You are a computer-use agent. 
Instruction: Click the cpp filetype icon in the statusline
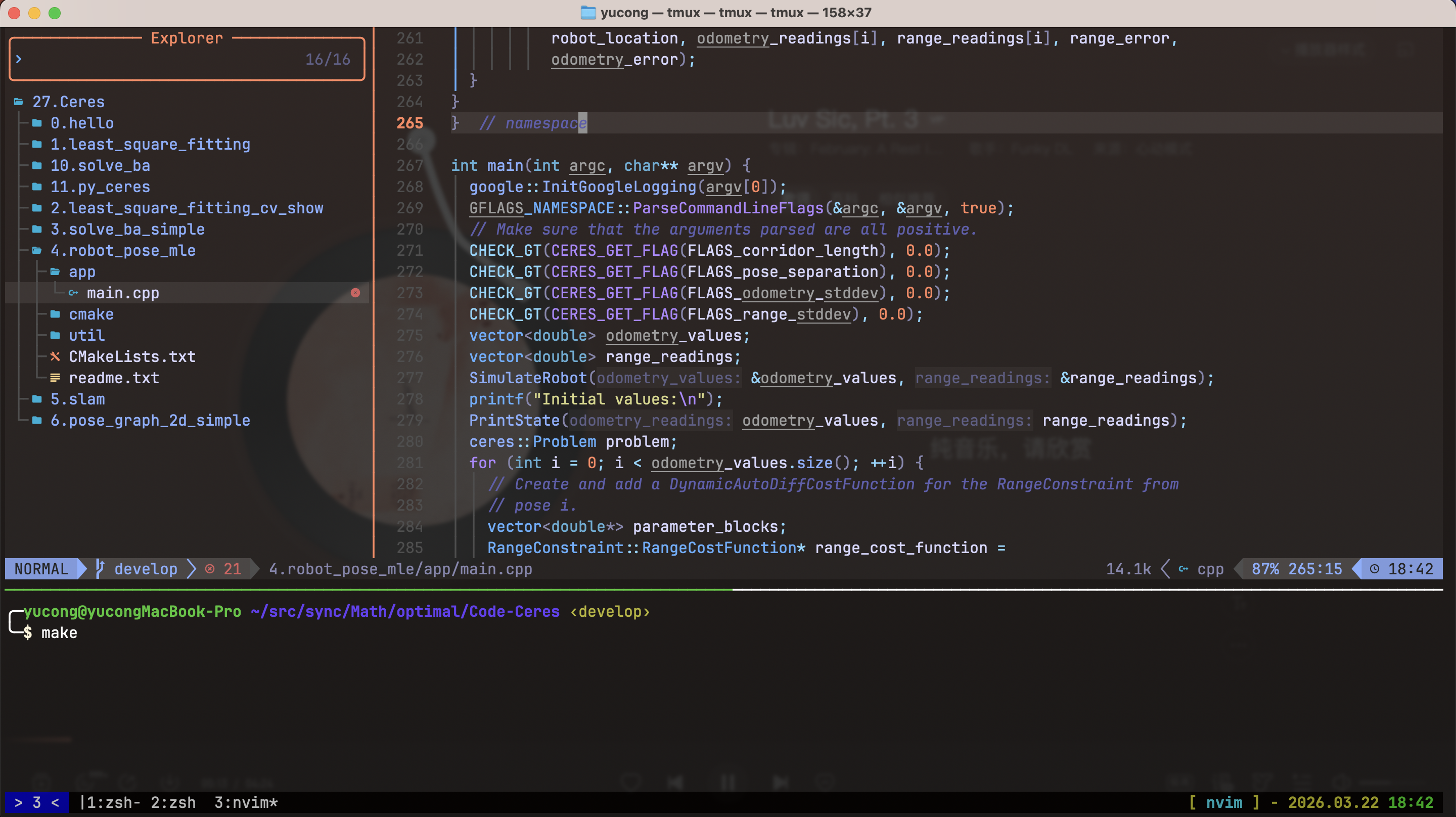pyautogui.click(x=1183, y=569)
